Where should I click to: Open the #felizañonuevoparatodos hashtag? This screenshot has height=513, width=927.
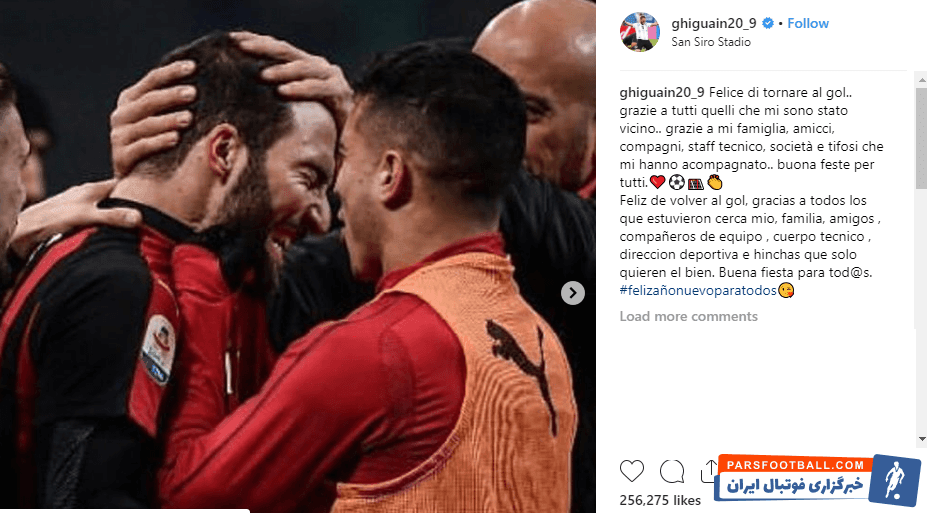point(698,290)
